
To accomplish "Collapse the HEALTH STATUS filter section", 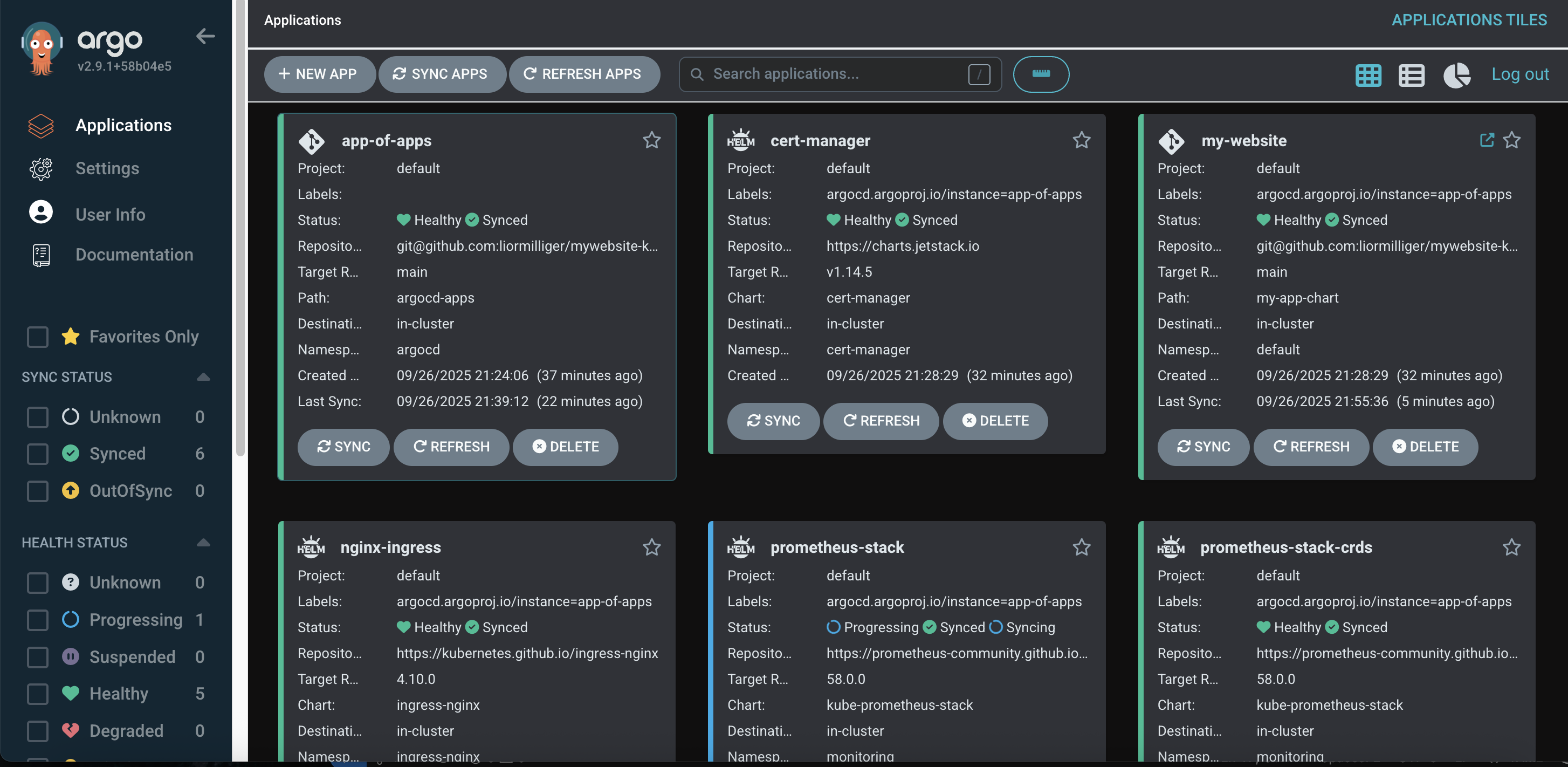I will pyautogui.click(x=203, y=543).
